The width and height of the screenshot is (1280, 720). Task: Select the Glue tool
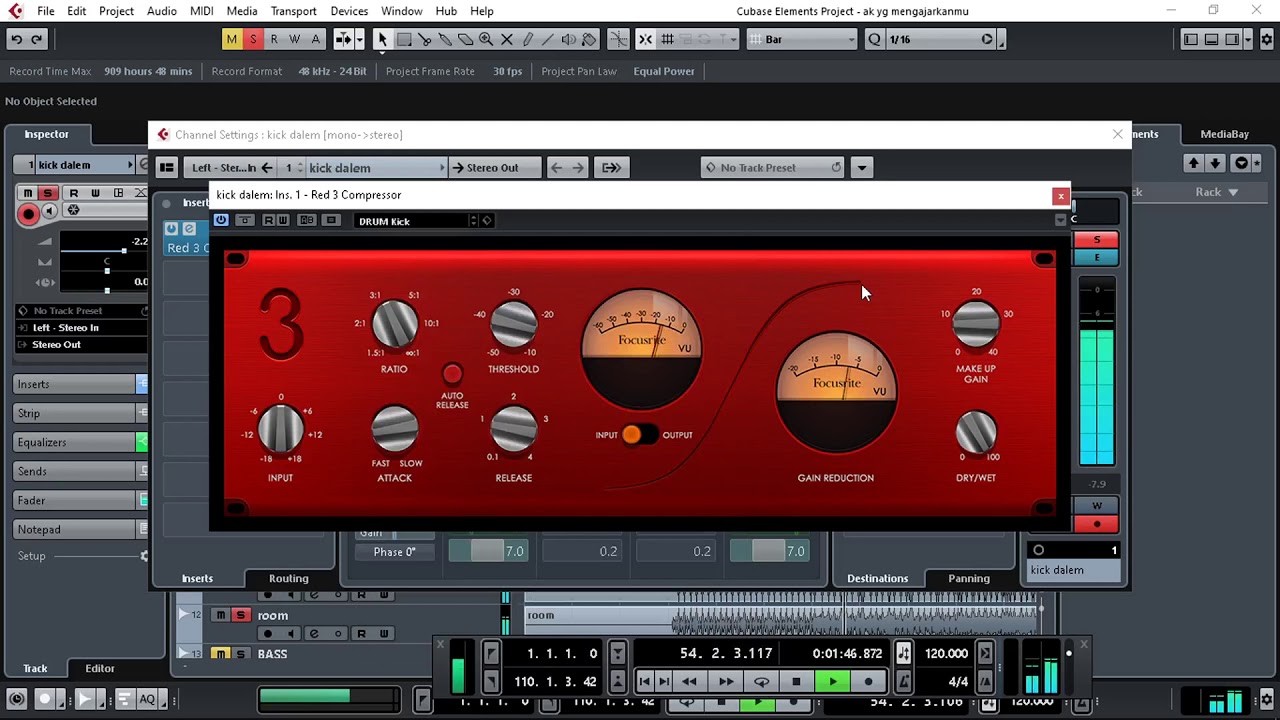point(445,39)
